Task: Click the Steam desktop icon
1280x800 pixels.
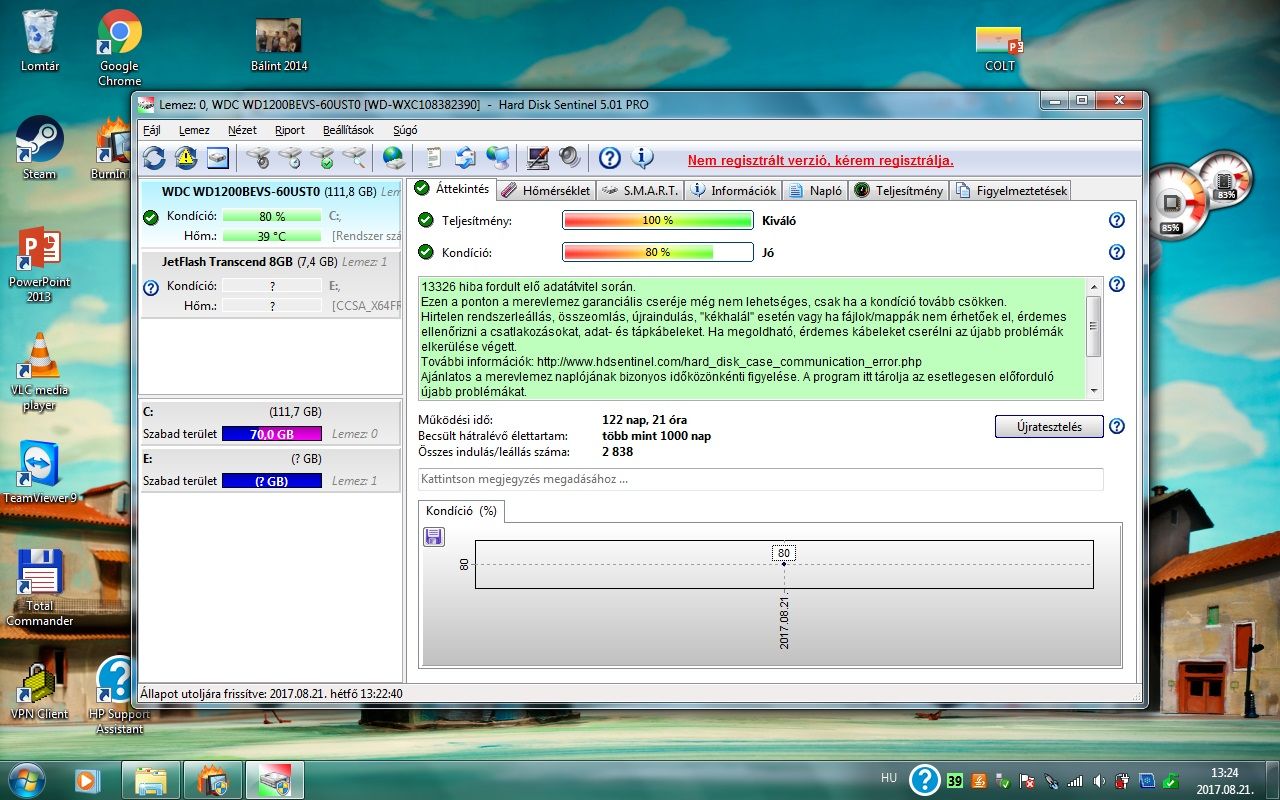Action: (x=39, y=148)
